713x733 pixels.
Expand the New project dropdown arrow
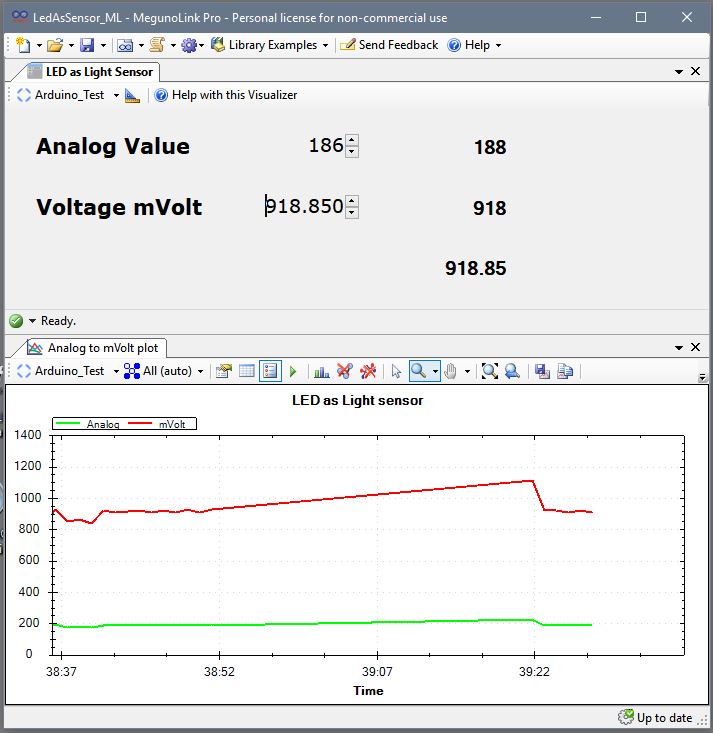[39, 45]
